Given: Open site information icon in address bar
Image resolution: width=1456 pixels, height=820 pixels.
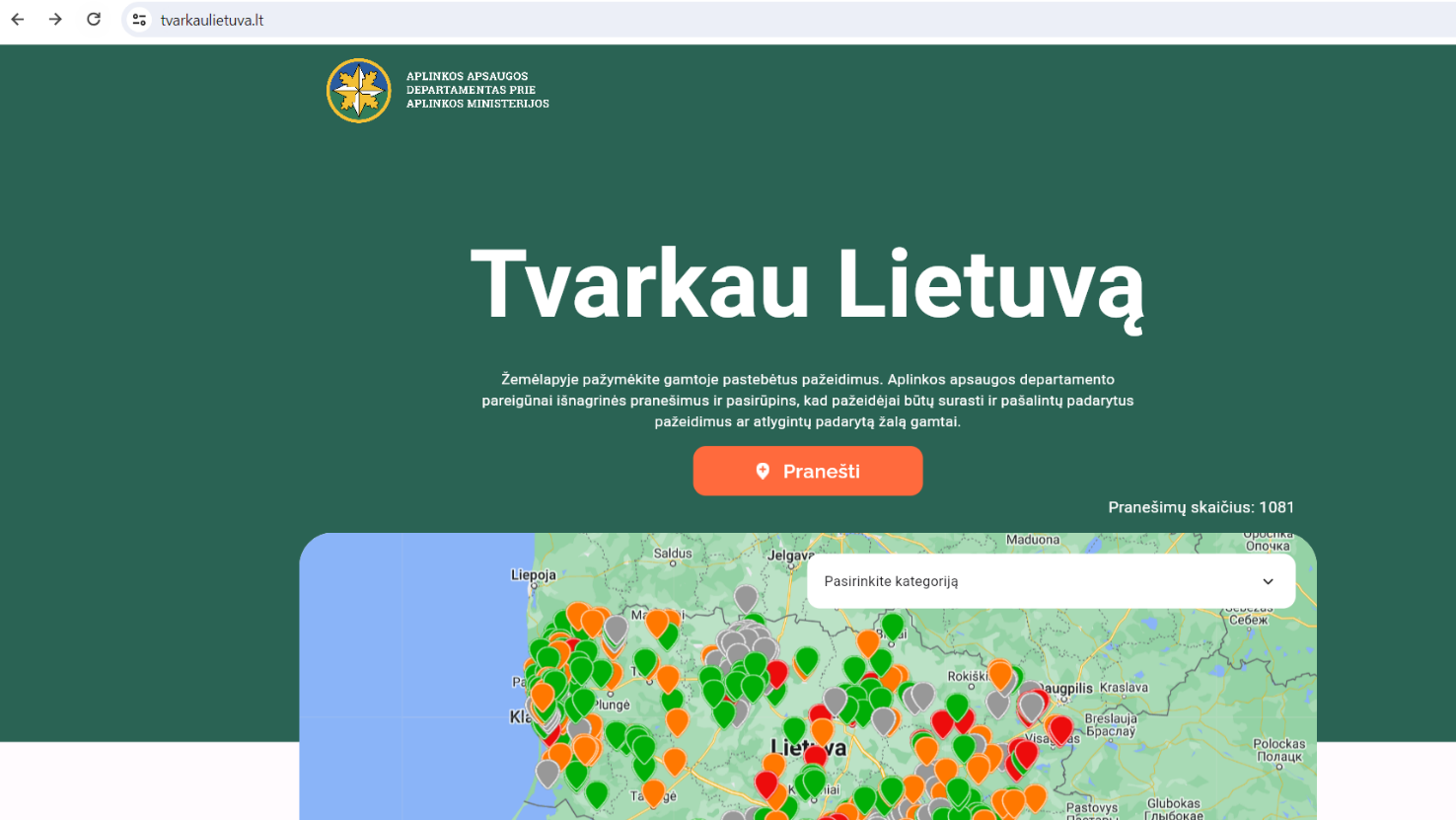Looking at the screenshot, I should pos(139,20).
